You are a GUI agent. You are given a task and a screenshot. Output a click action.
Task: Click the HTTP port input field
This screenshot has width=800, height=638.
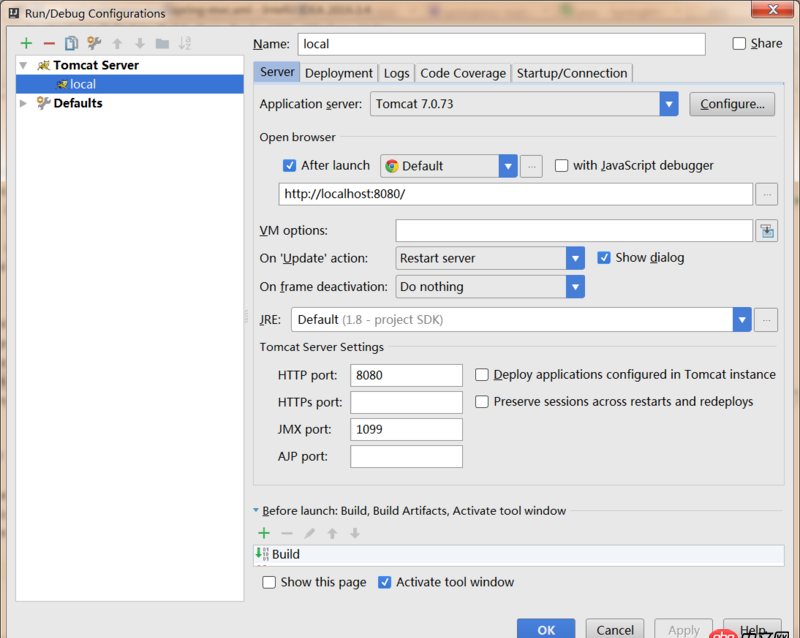405,374
